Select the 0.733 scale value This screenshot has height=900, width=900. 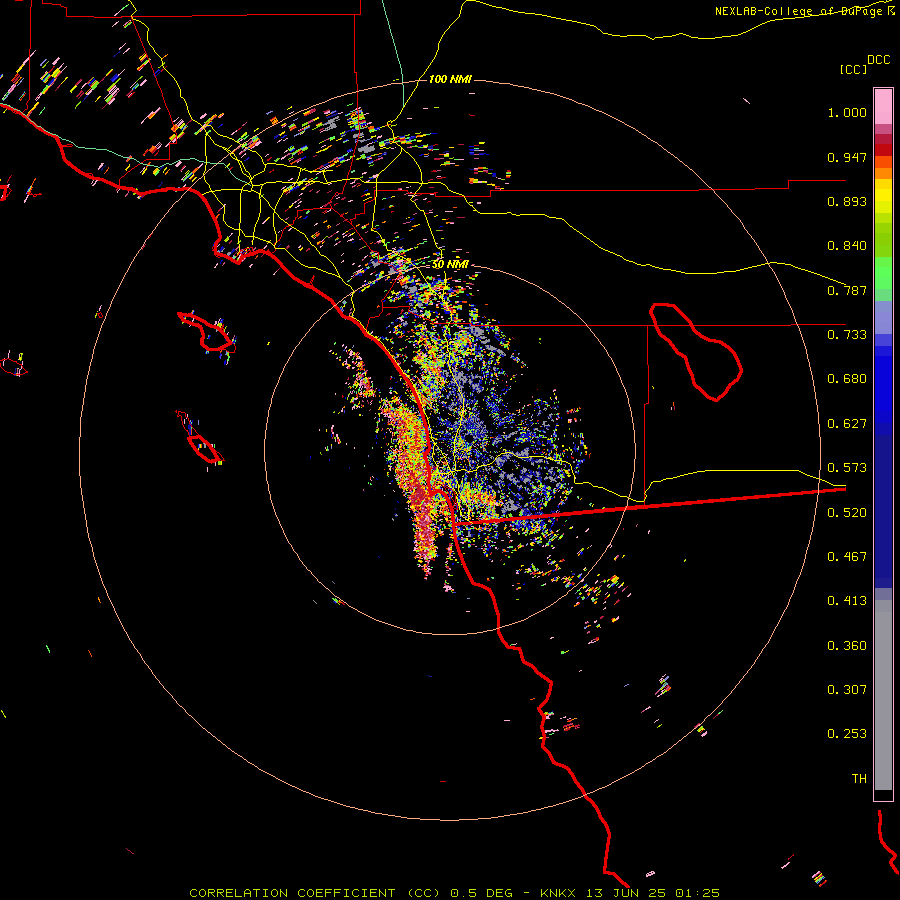[x=847, y=335]
